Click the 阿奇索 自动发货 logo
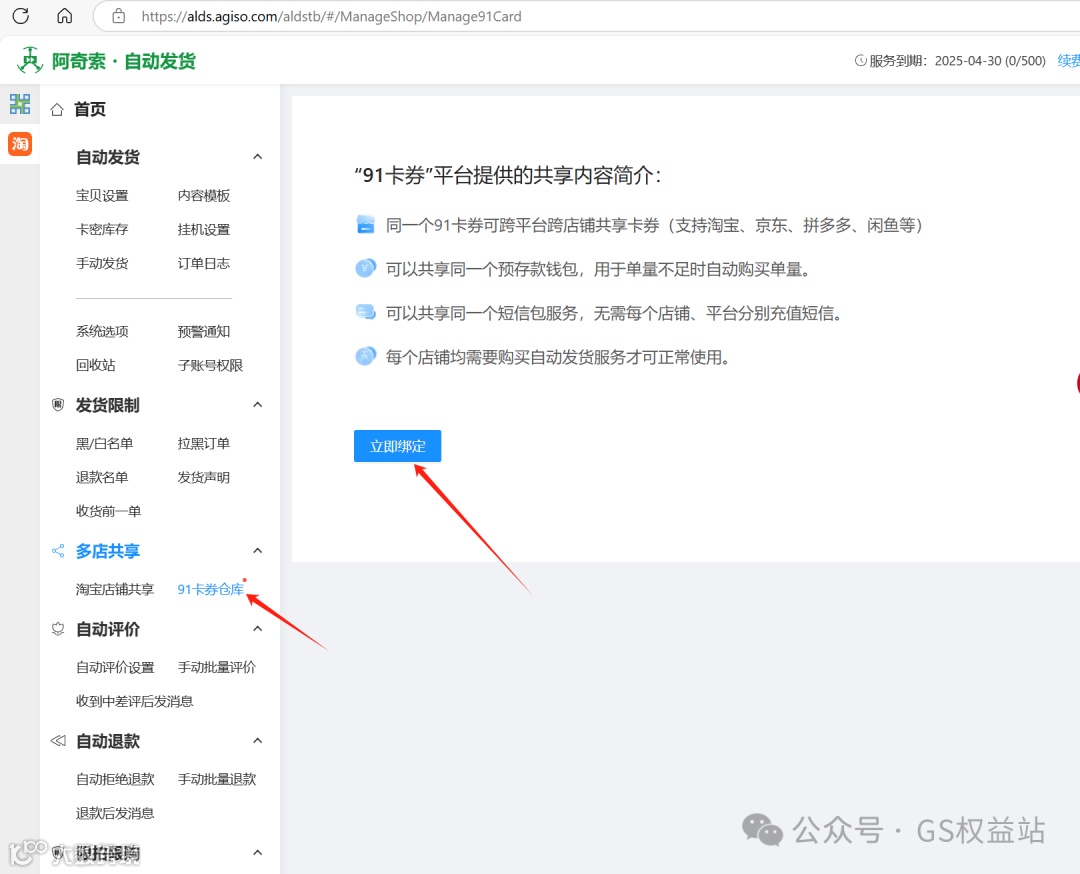Viewport: 1080px width, 874px height. click(106, 61)
